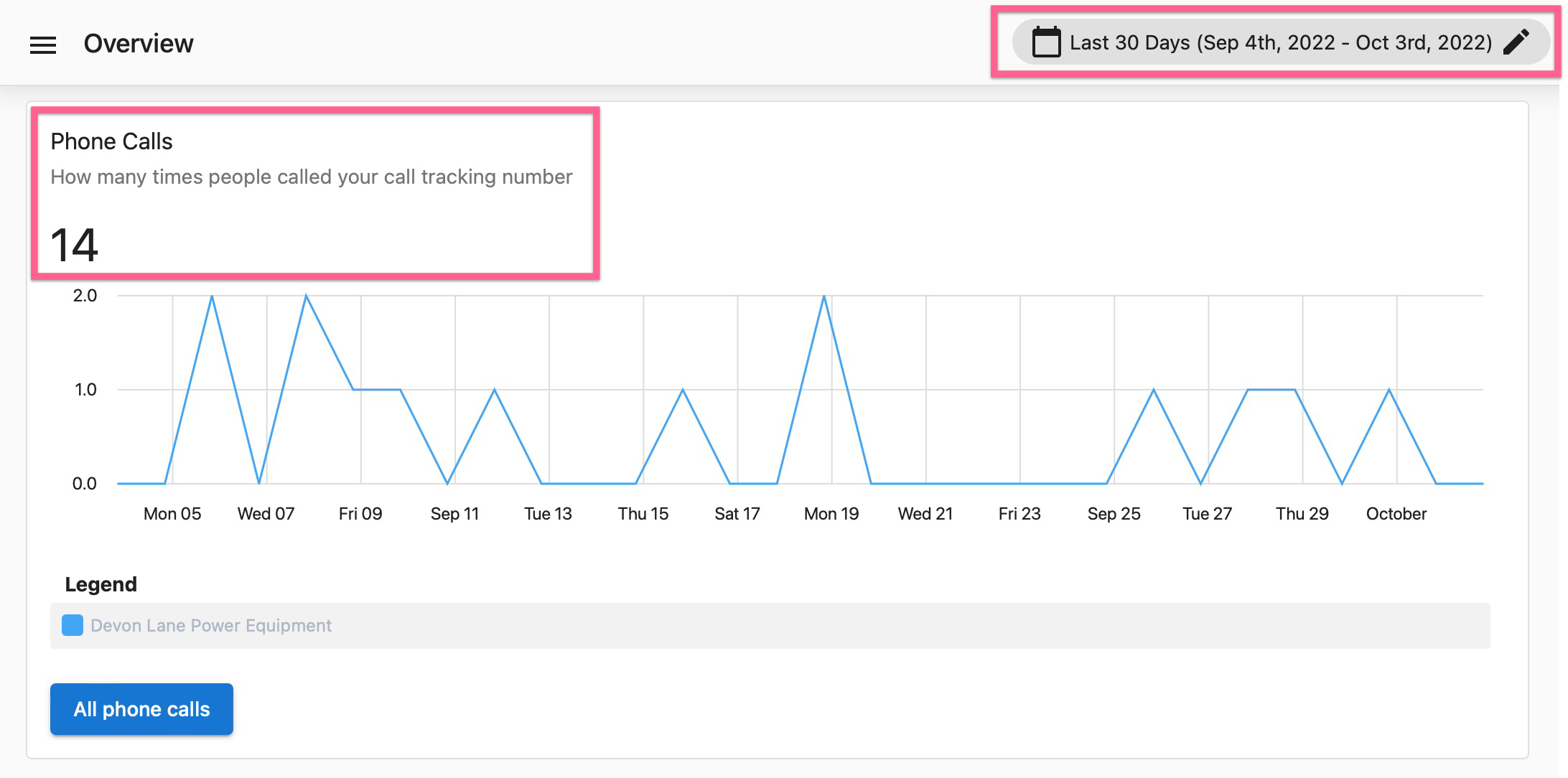The height and width of the screenshot is (778, 1568).
Task: Click the Sep 11 axis label
Action: (x=454, y=514)
